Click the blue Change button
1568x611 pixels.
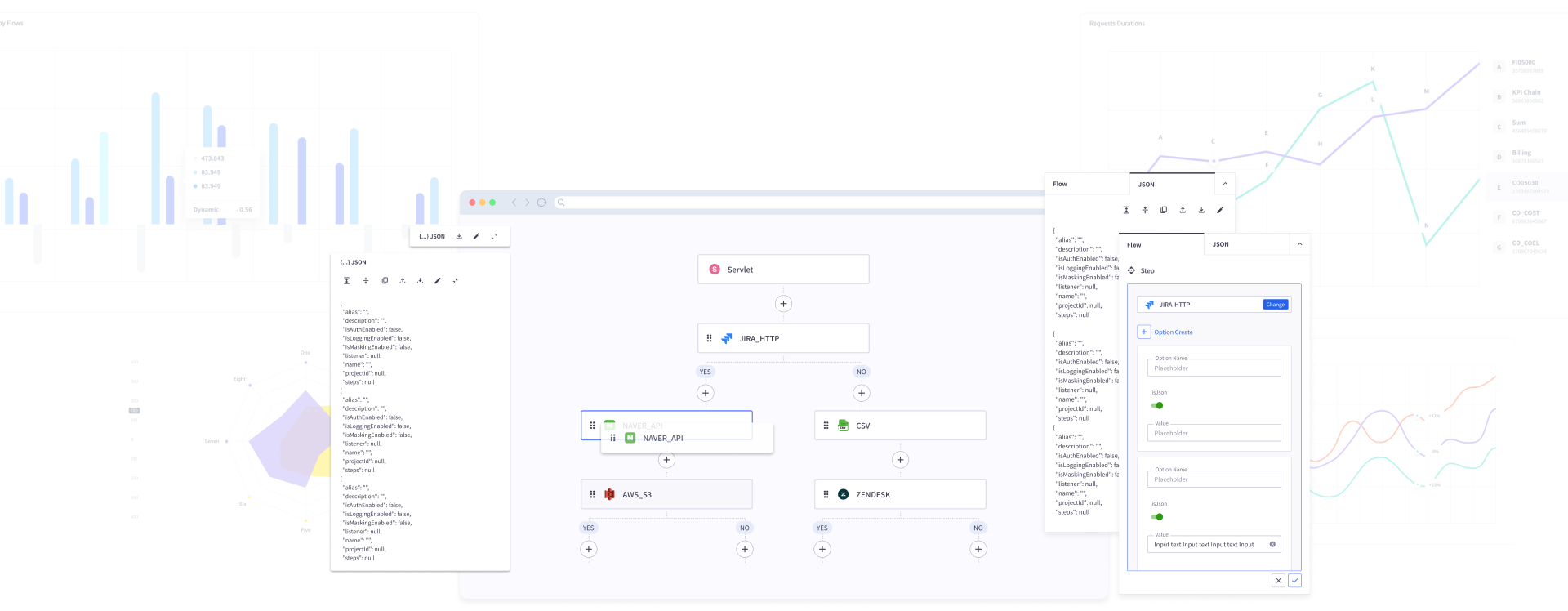[x=1276, y=305]
